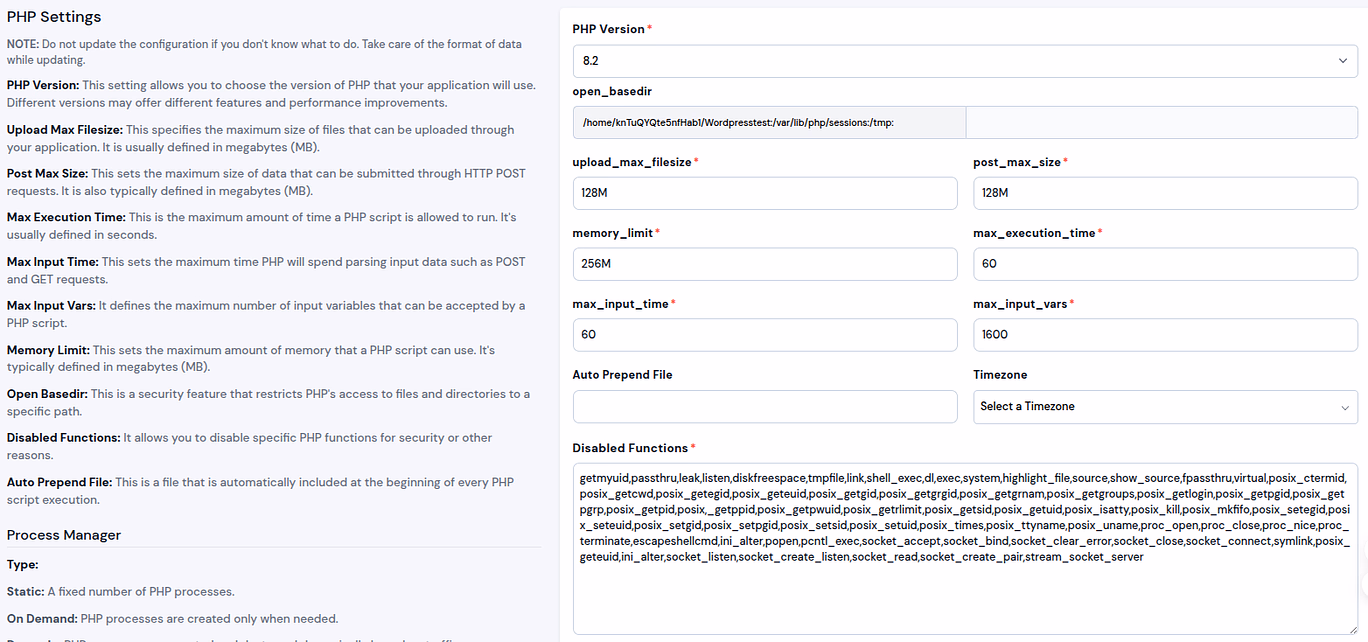
Task: Click the Auto Prepend File input
Action: (765, 406)
